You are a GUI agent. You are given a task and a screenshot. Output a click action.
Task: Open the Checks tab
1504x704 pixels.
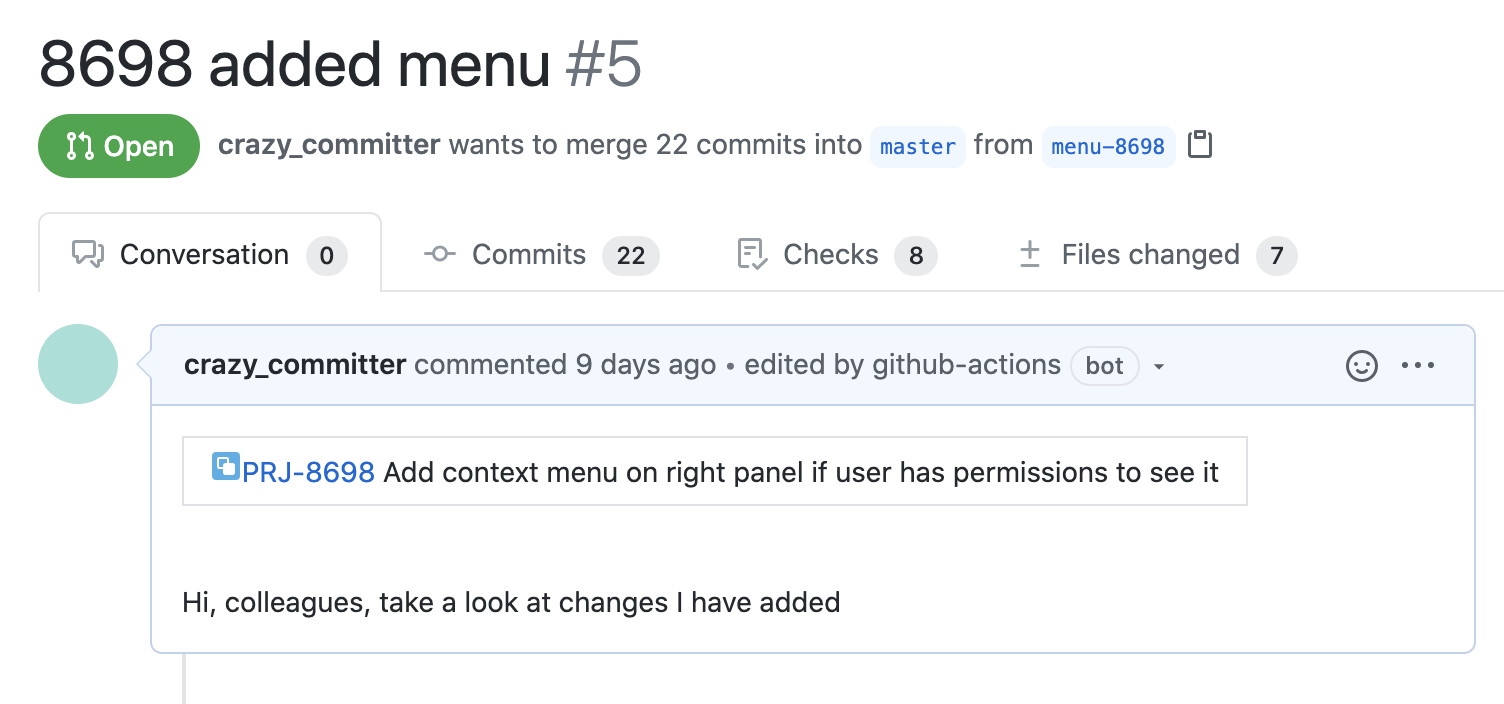[x=836, y=255]
